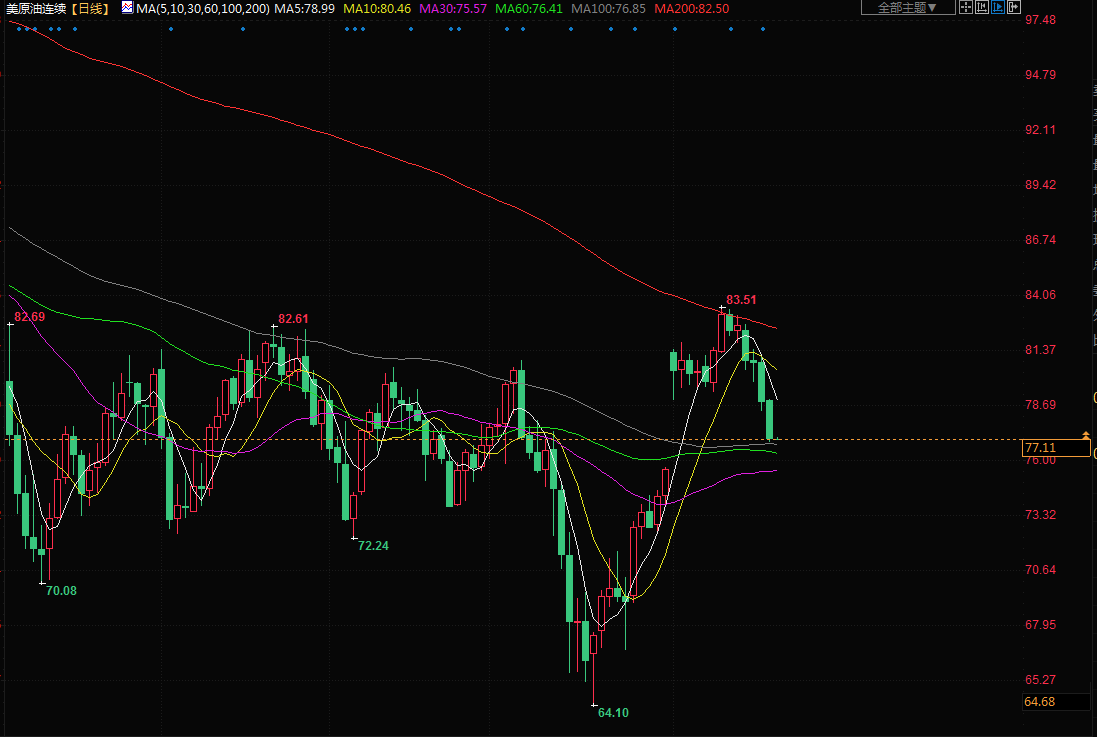Open the 全部主题 dropdown
Screen dimensions: 1097x737
point(907,8)
